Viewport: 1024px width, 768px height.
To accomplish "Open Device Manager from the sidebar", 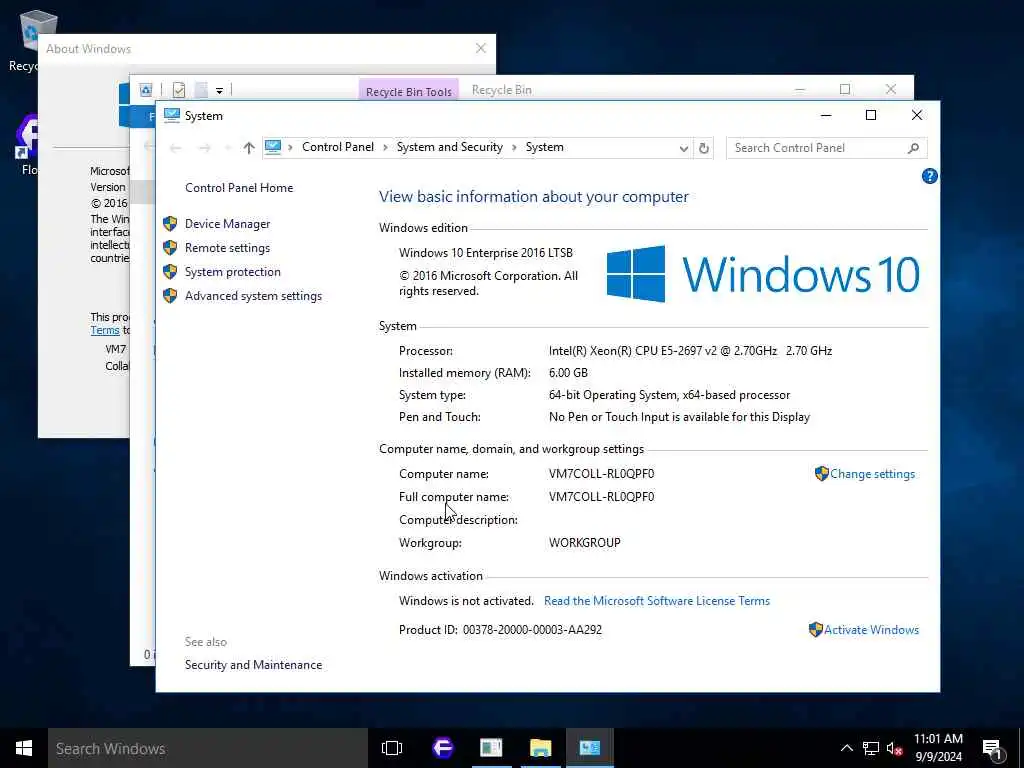I will click(x=227, y=224).
